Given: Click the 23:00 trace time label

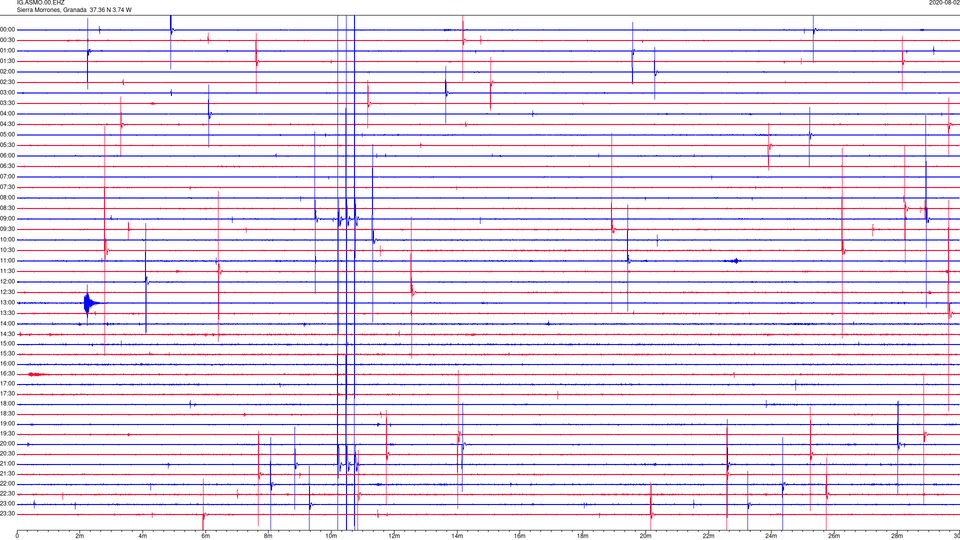Looking at the screenshot, I should [8, 504].
